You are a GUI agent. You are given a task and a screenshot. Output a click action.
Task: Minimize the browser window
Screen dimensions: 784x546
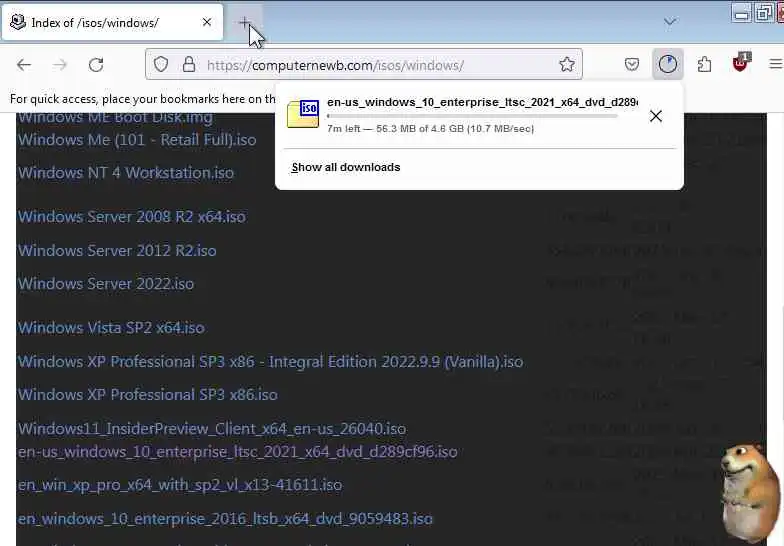742,14
